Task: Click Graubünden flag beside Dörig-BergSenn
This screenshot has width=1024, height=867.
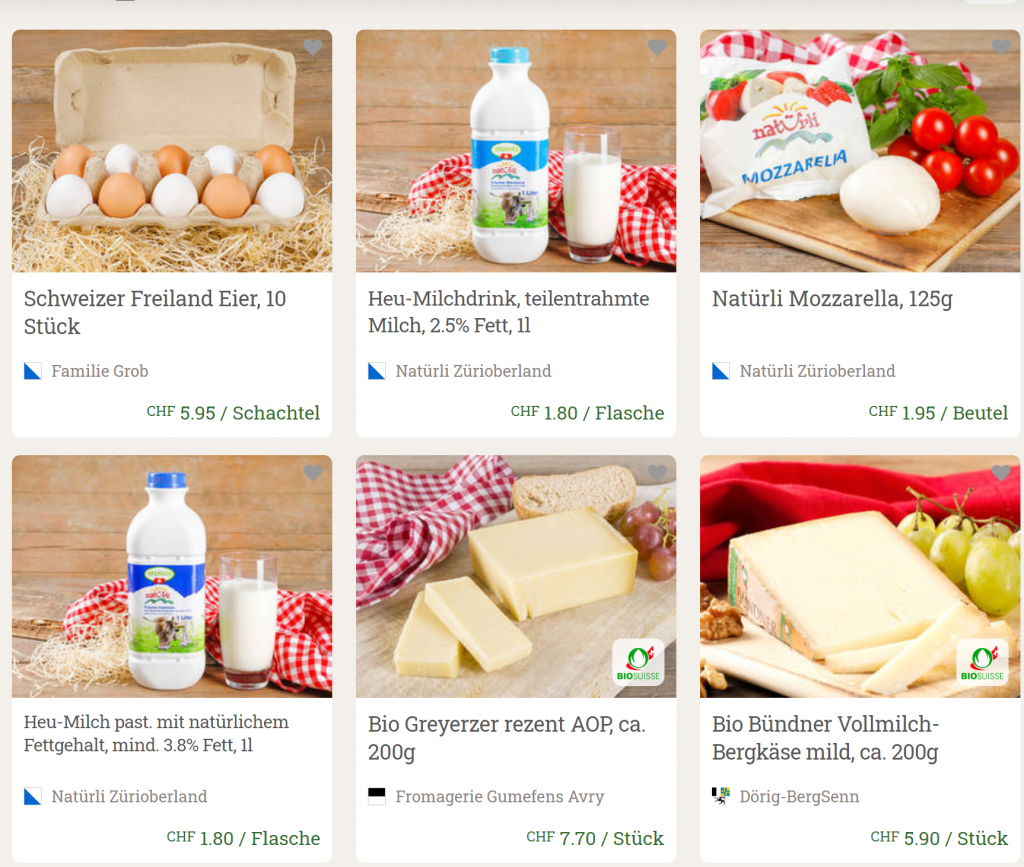Action: click(720, 796)
